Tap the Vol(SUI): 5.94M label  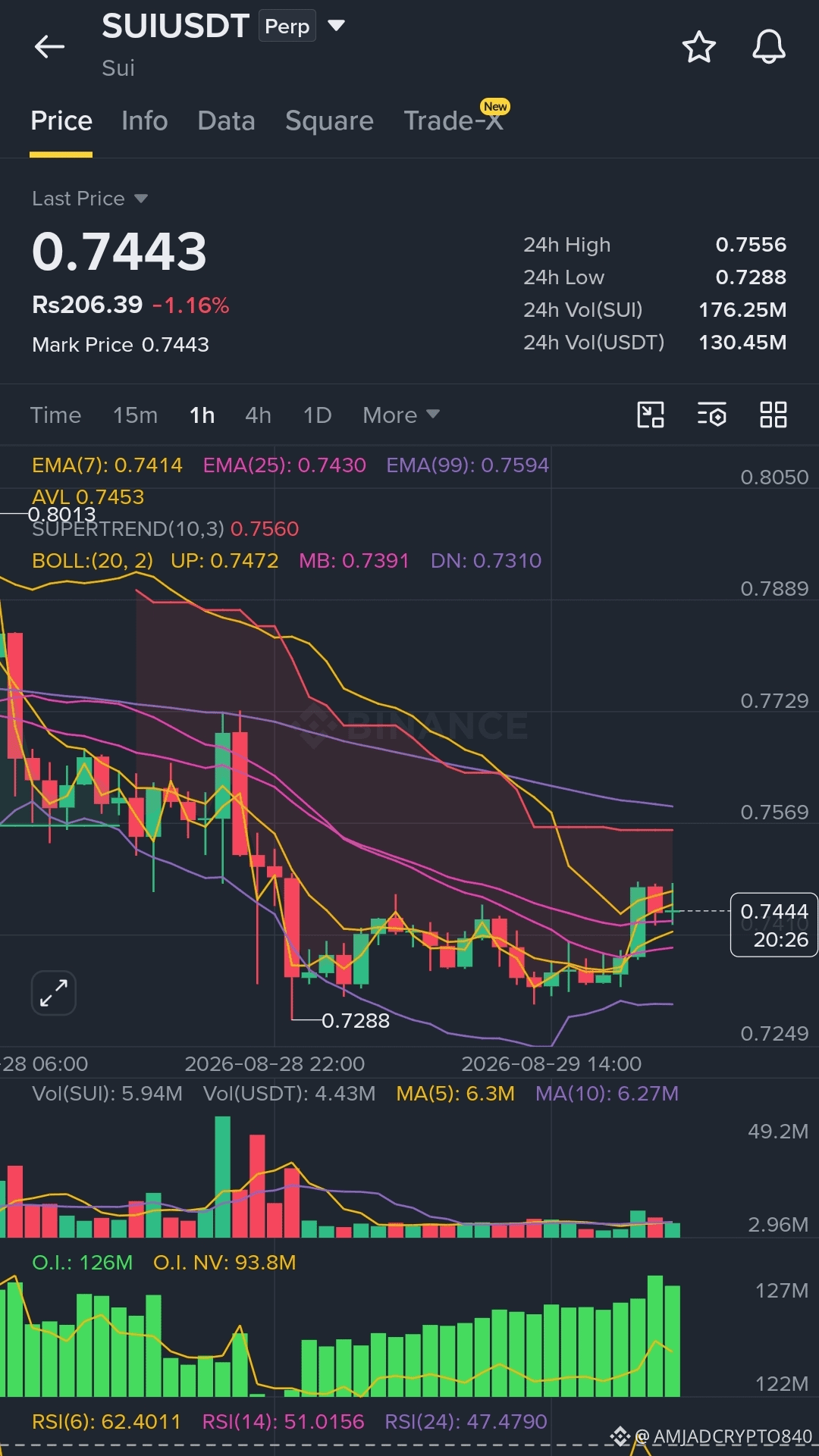(x=107, y=1094)
